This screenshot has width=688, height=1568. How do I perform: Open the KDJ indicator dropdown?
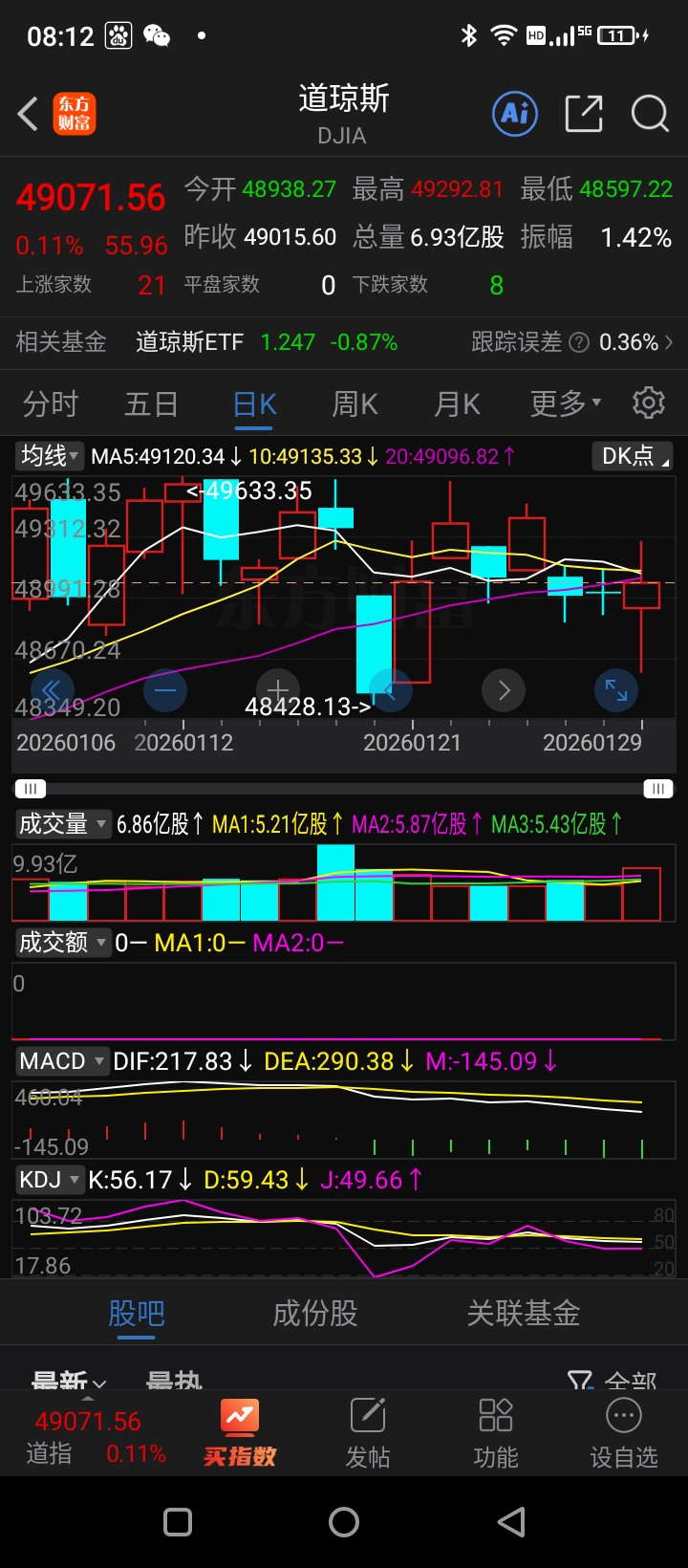(51, 1180)
